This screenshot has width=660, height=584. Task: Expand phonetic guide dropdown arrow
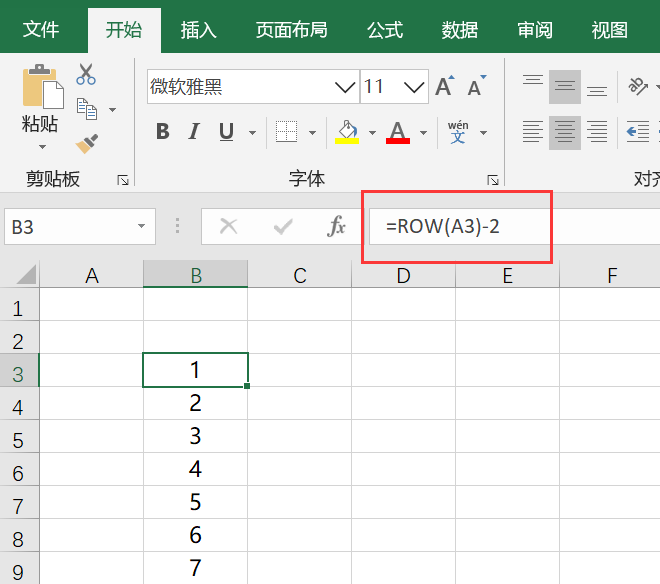(483, 133)
